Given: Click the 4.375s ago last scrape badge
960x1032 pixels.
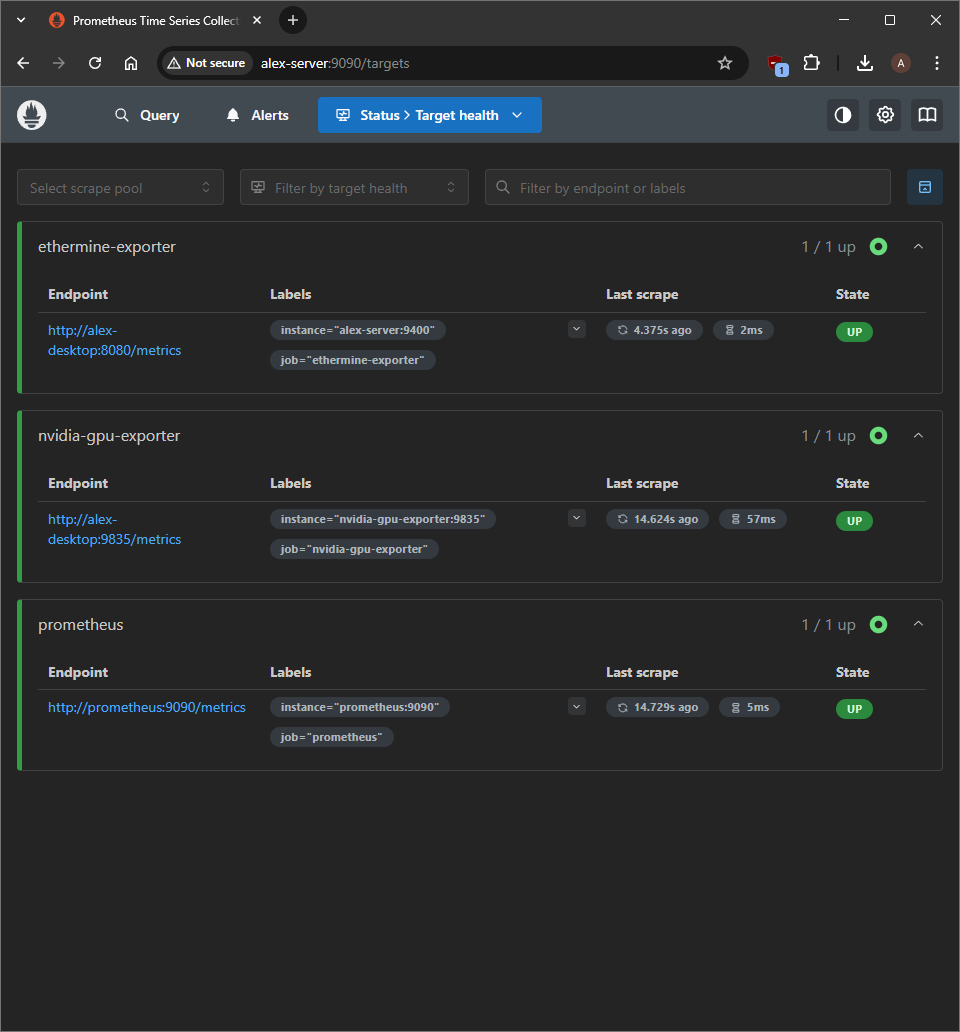Looking at the screenshot, I should (x=654, y=330).
